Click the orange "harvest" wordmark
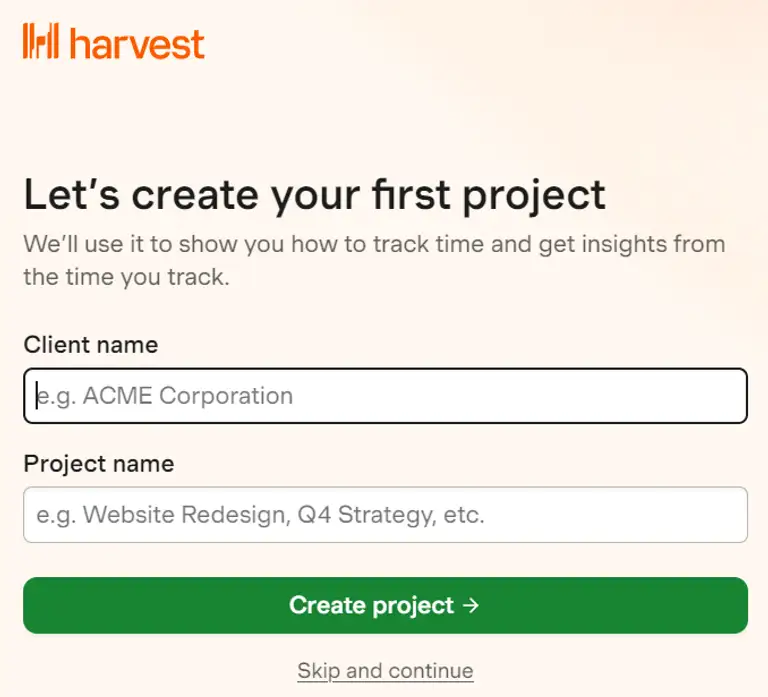The width and height of the screenshot is (768, 697). coord(137,44)
